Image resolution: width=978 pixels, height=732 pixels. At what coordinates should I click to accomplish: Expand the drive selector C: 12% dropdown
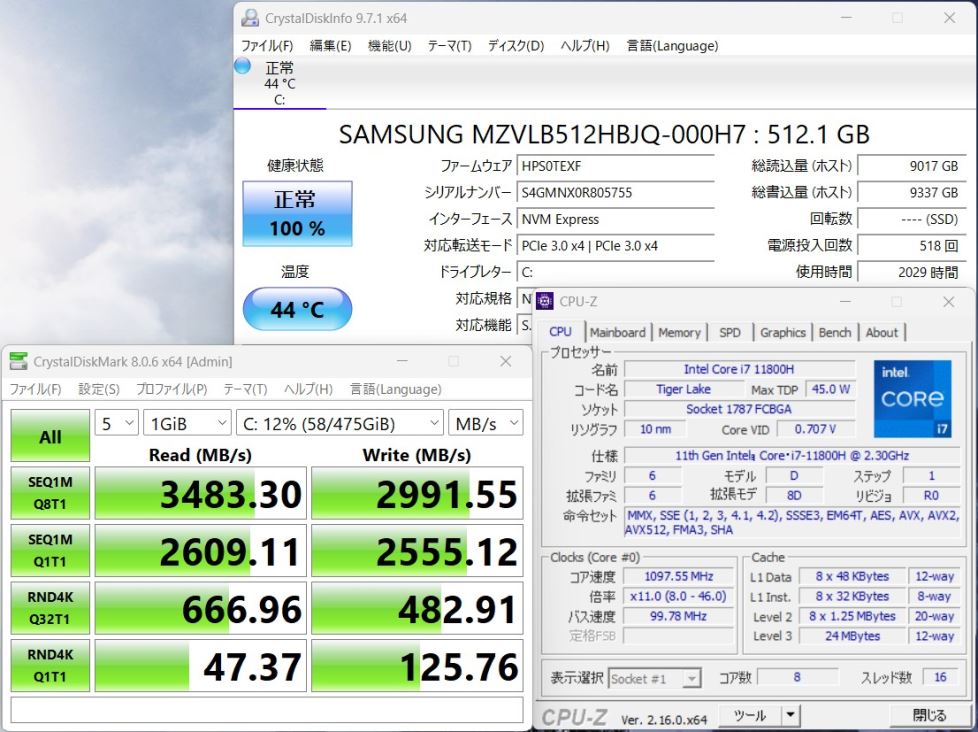click(x=340, y=424)
